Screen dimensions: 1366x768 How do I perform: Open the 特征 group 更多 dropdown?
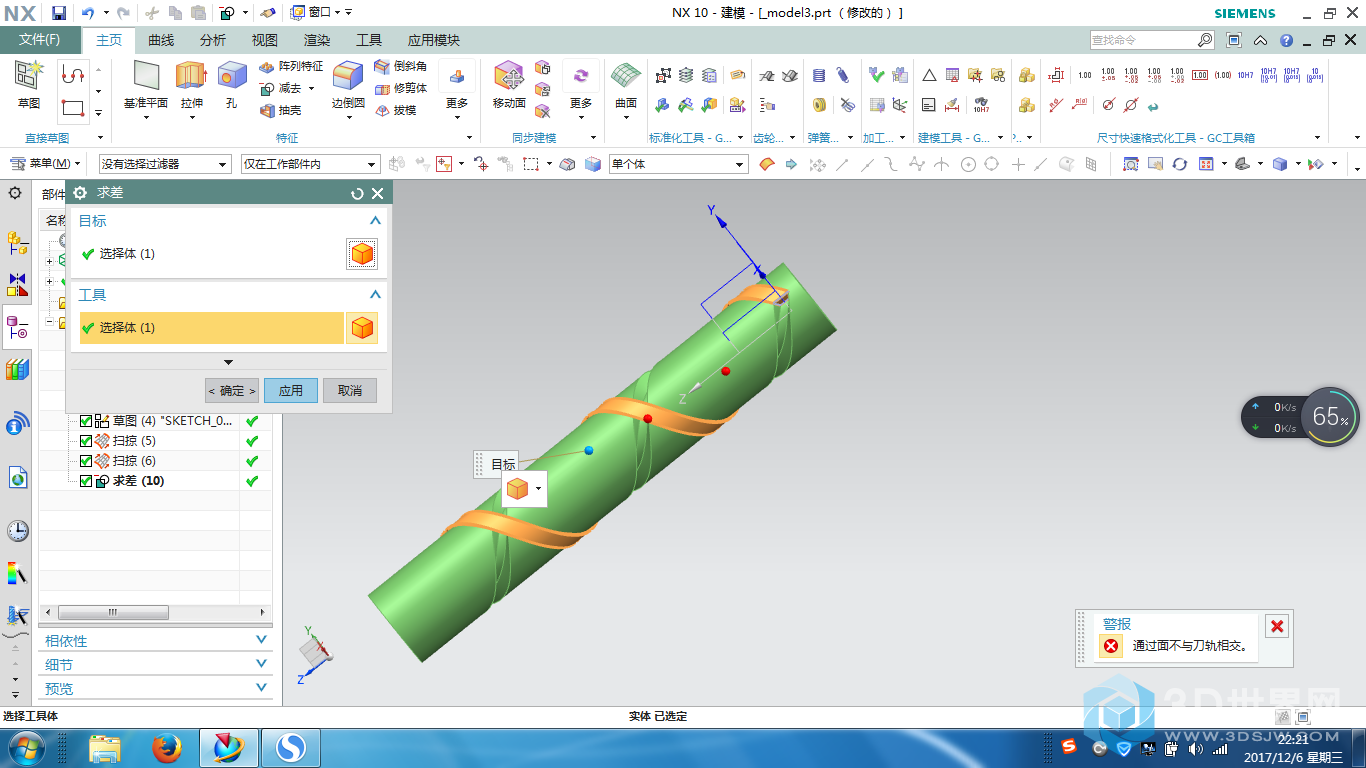(457, 90)
